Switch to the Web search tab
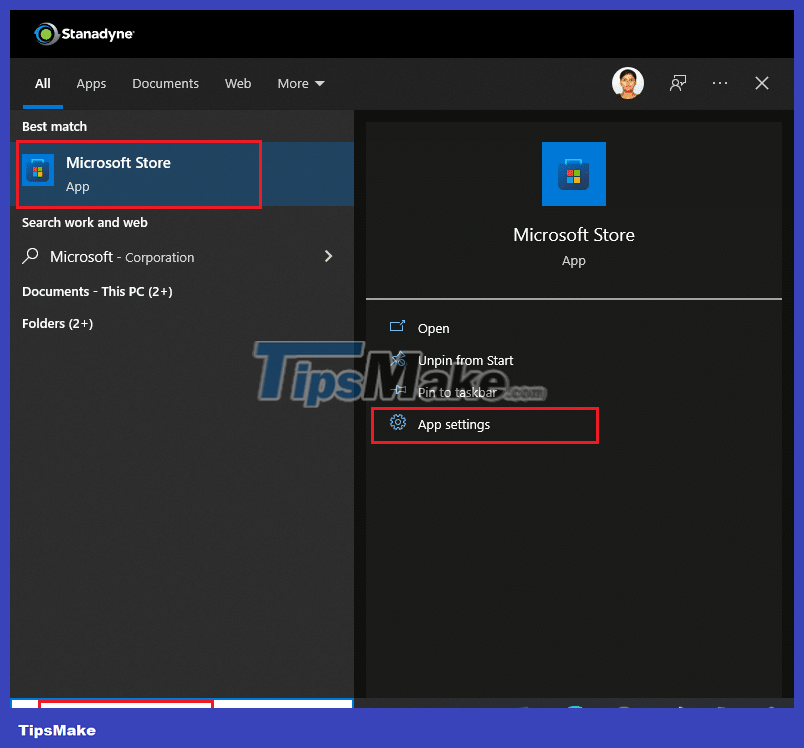This screenshot has height=748, width=804. (x=238, y=83)
